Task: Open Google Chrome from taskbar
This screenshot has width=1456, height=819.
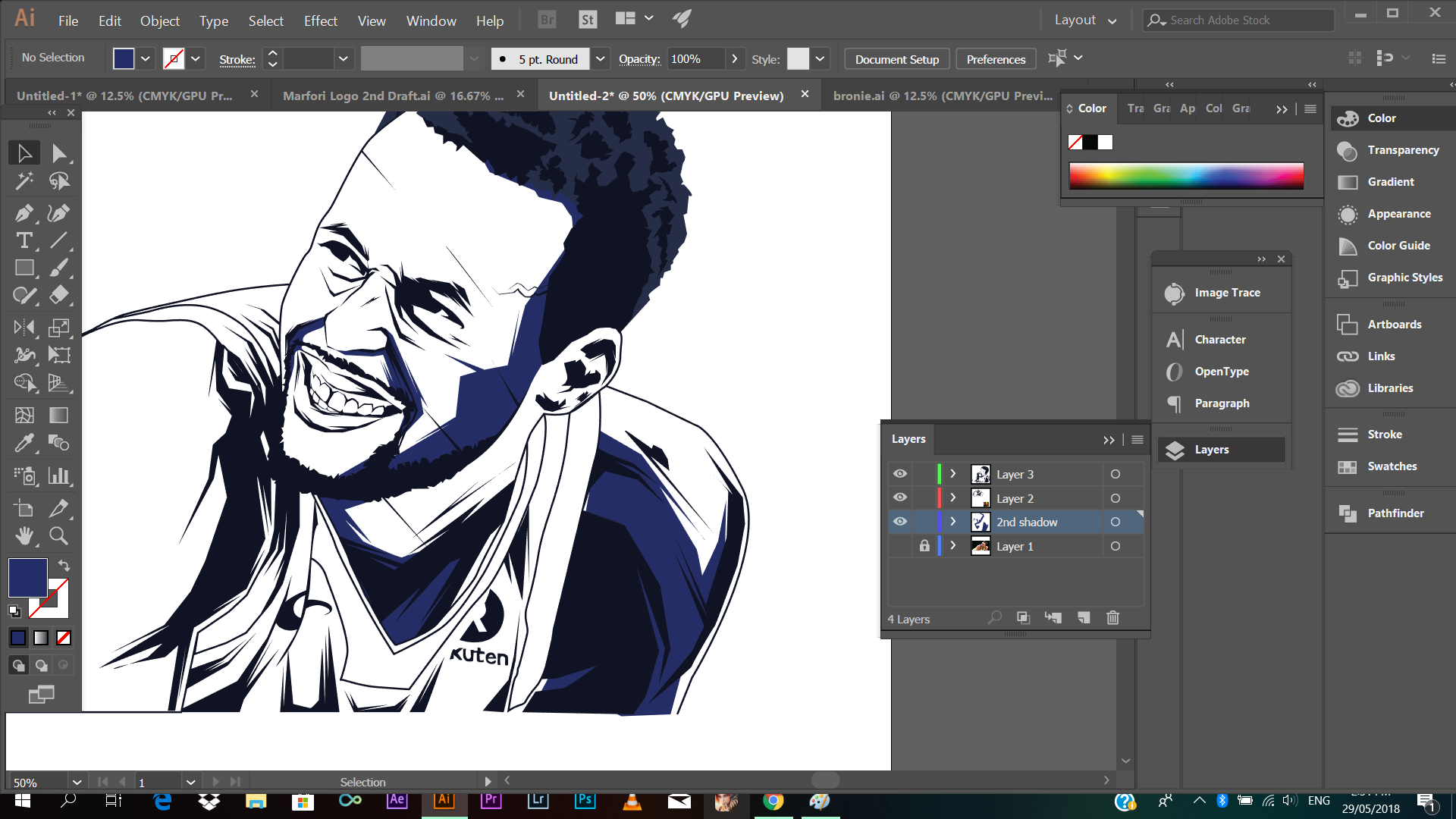Action: point(773,801)
